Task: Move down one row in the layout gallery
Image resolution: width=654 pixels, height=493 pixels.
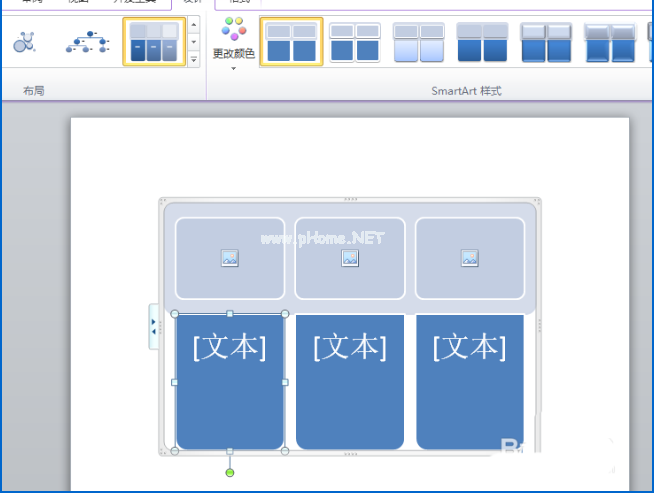Action: point(194,42)
